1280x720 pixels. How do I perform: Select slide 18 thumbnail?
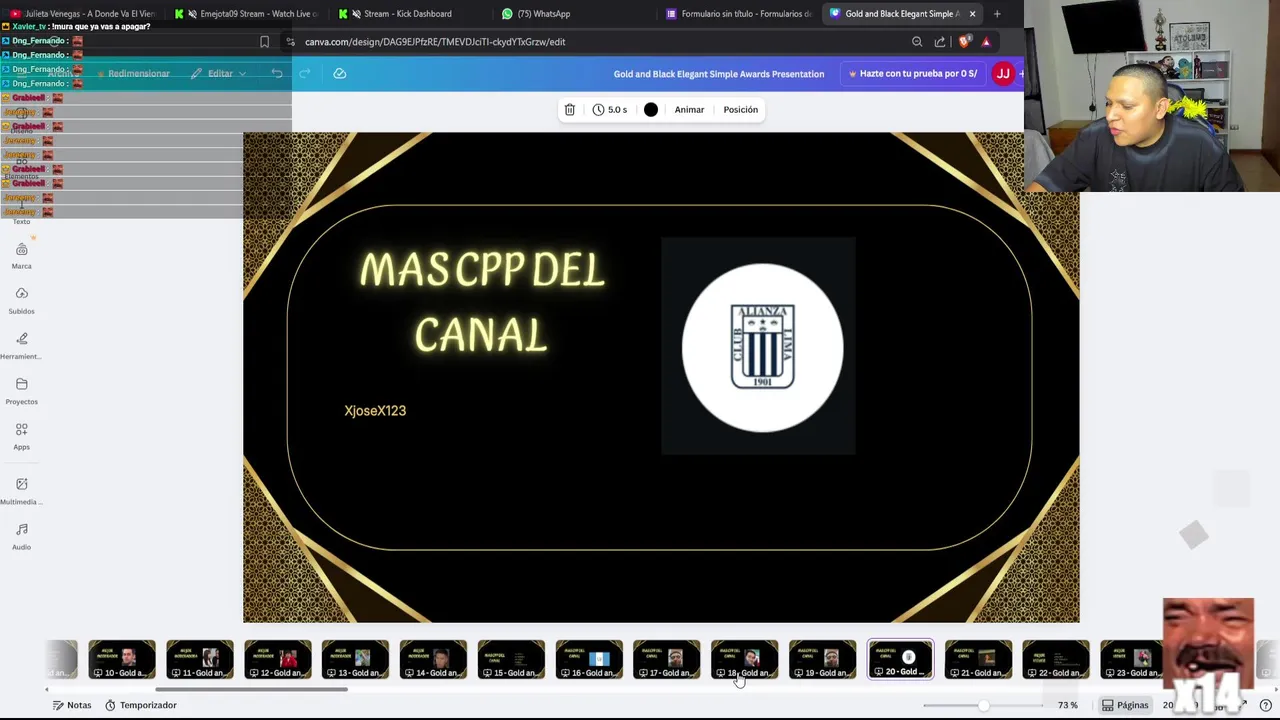click(x=745, y=660)
